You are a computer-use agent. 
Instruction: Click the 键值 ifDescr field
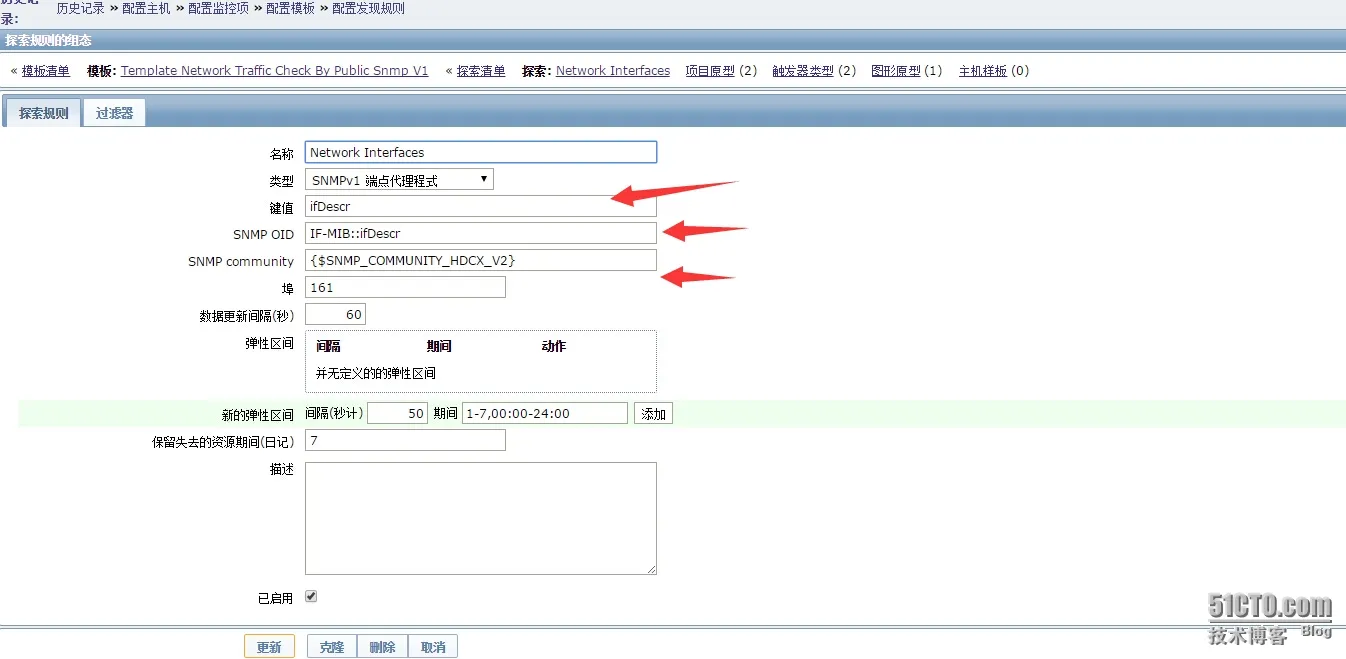point(481,206)
